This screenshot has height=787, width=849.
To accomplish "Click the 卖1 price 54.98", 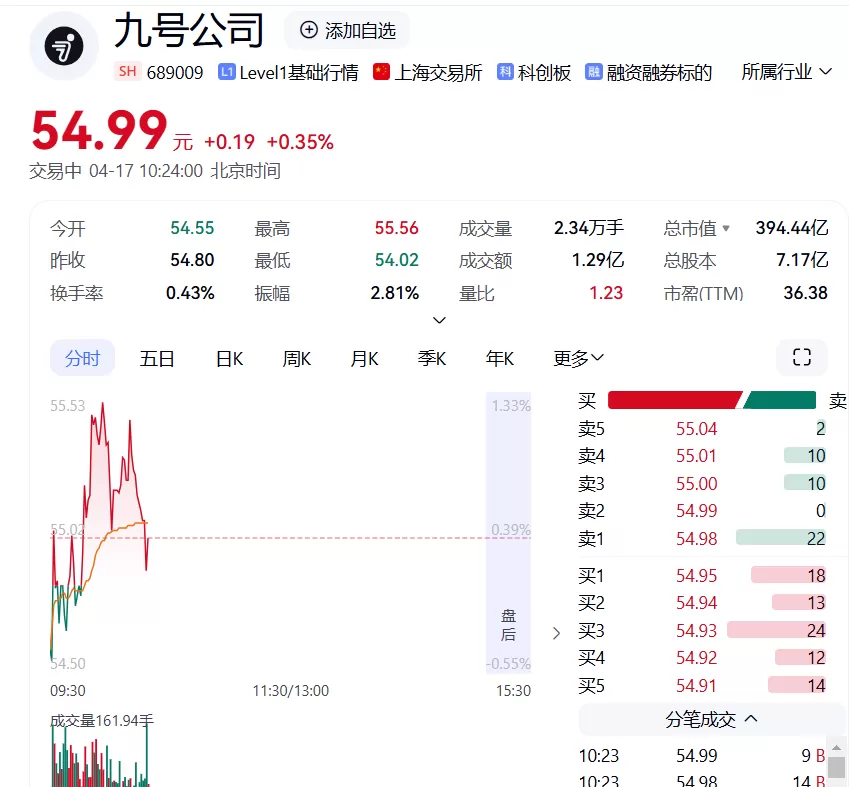I will click(696, 538).
